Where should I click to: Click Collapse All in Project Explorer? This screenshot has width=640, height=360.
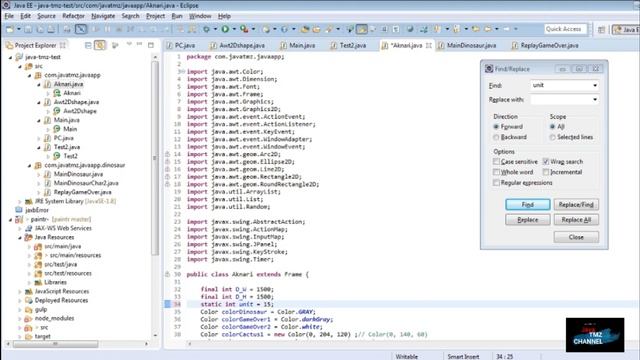click(88, 45)
